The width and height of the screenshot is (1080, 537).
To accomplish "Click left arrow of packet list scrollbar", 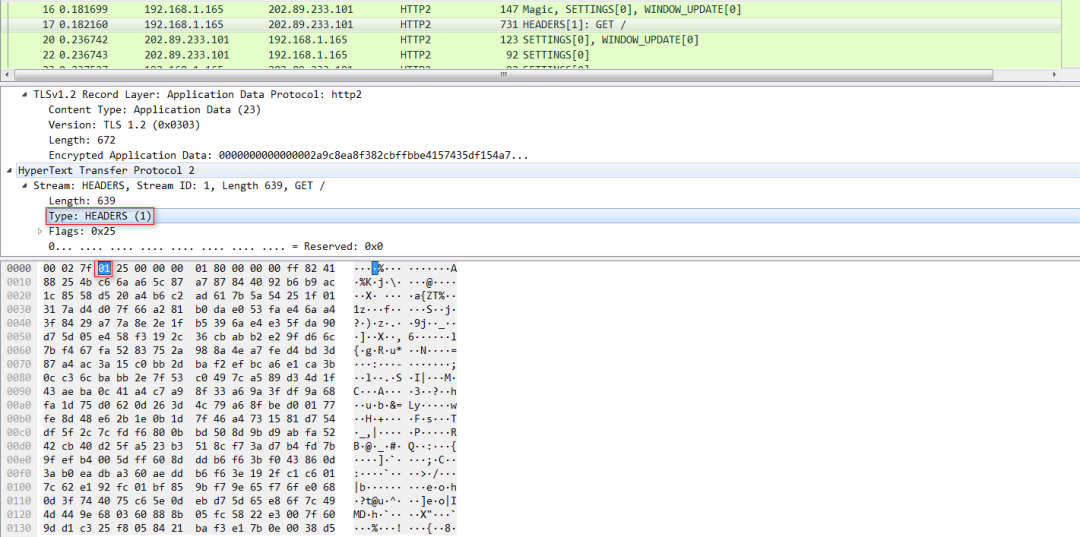I will pyautogui.click(x=7, y=74).
